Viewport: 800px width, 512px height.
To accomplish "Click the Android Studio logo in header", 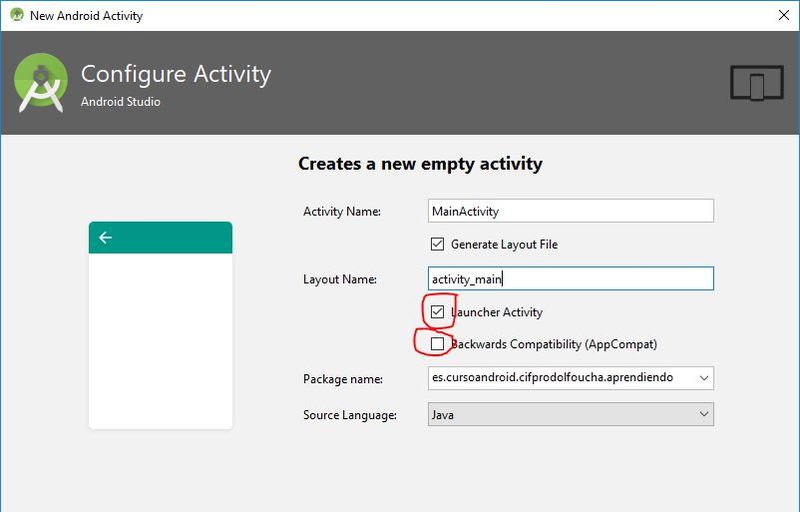I will (x=41, y=82).
